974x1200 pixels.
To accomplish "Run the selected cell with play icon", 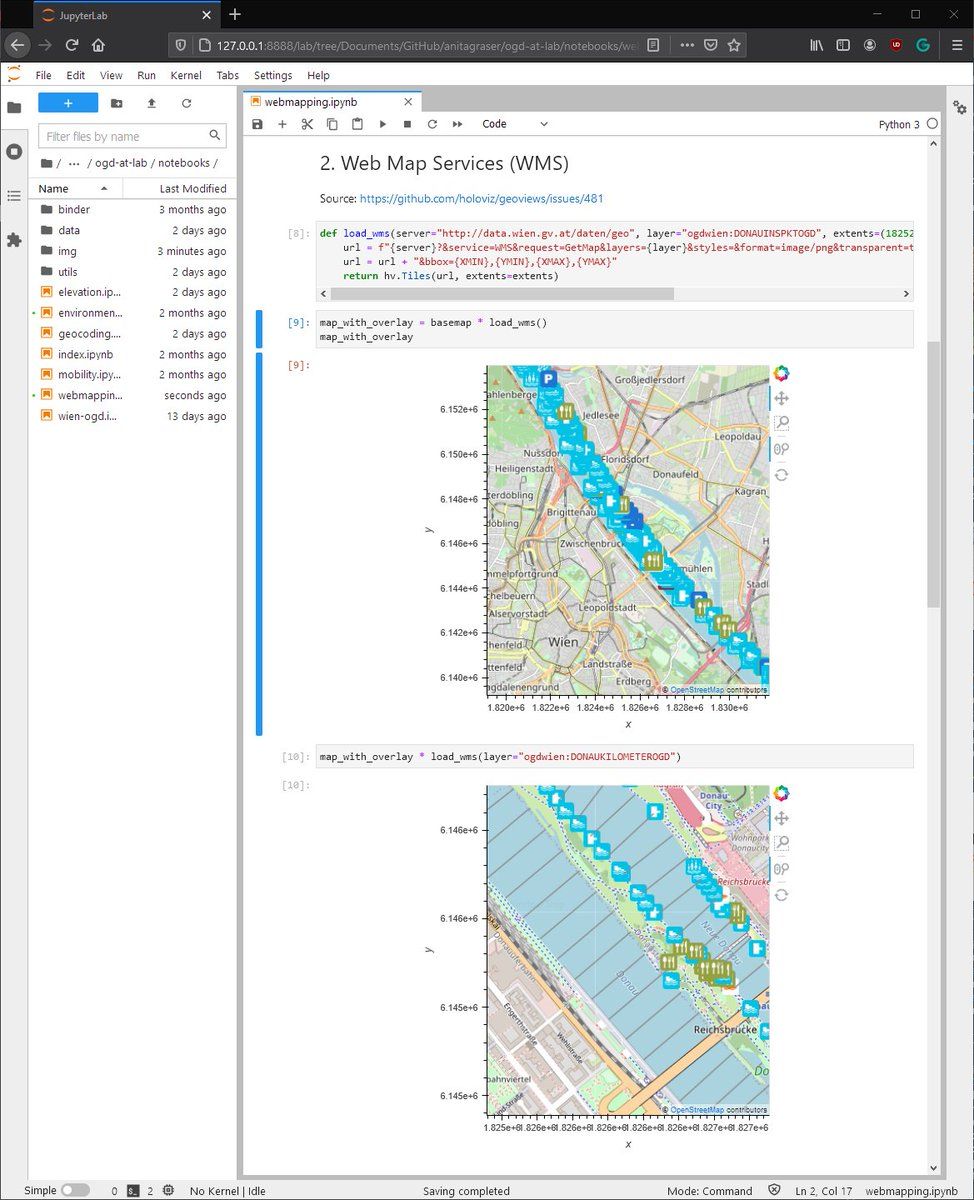I will pos(382,124).
